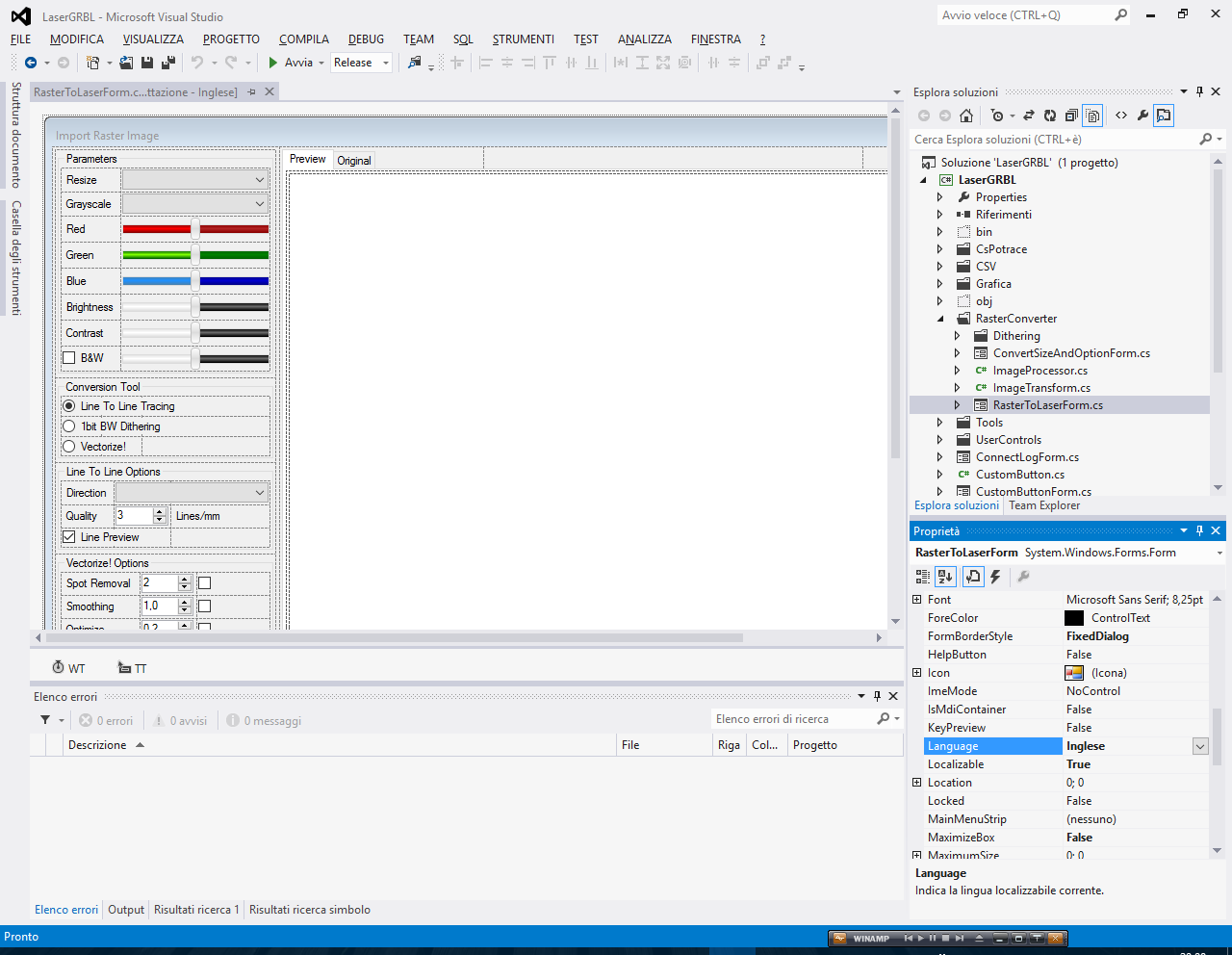Image resolution: width=1232 pixels, height=955 pixels.
Task: Toggle the 0 avvisi filter button
Action: [181, 720]
